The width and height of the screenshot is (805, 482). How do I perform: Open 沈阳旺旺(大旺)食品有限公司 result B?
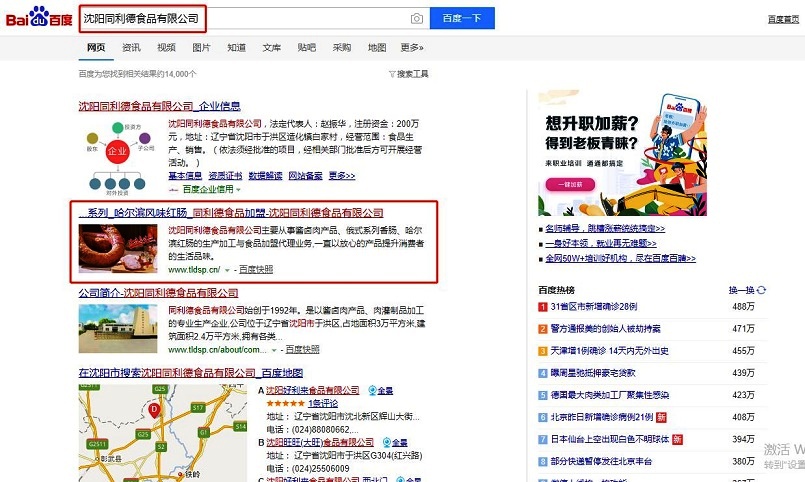(320, 442)
